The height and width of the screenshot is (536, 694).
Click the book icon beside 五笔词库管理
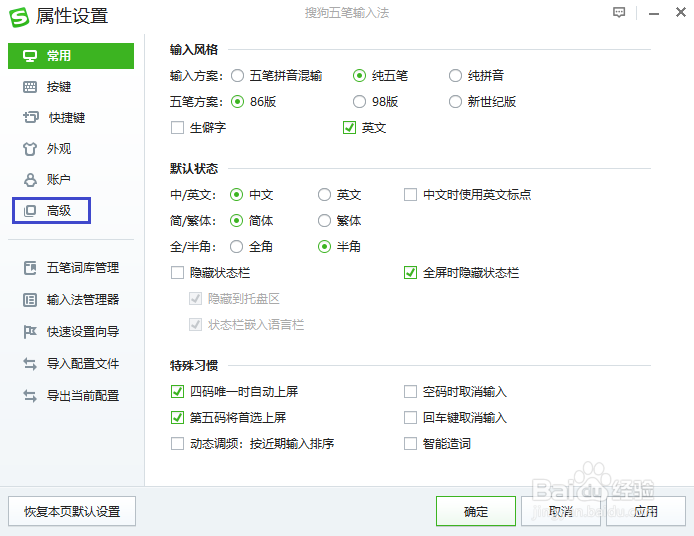(30, 268)
